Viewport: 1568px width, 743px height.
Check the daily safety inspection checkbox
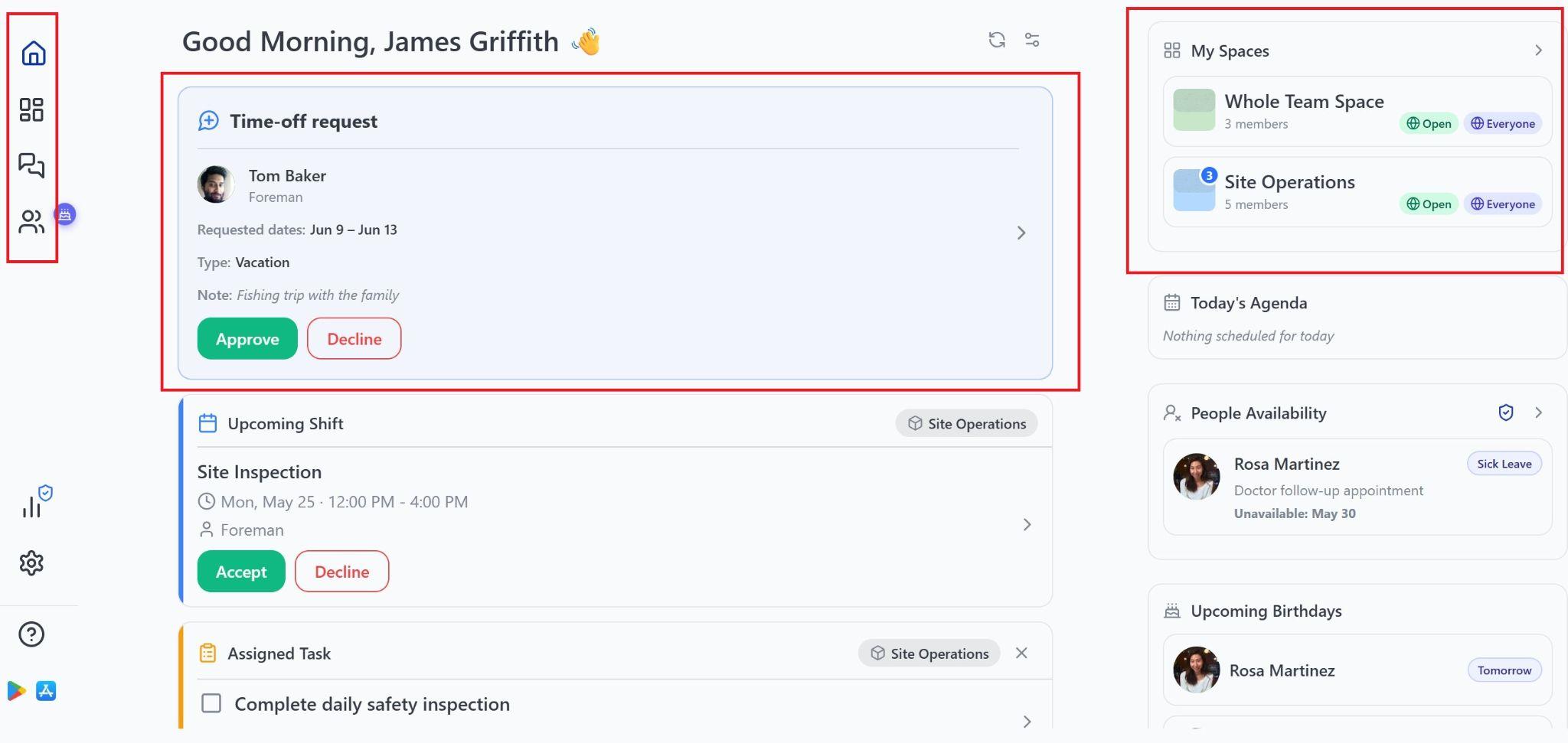pyautogui.click(x=211, y=703)
